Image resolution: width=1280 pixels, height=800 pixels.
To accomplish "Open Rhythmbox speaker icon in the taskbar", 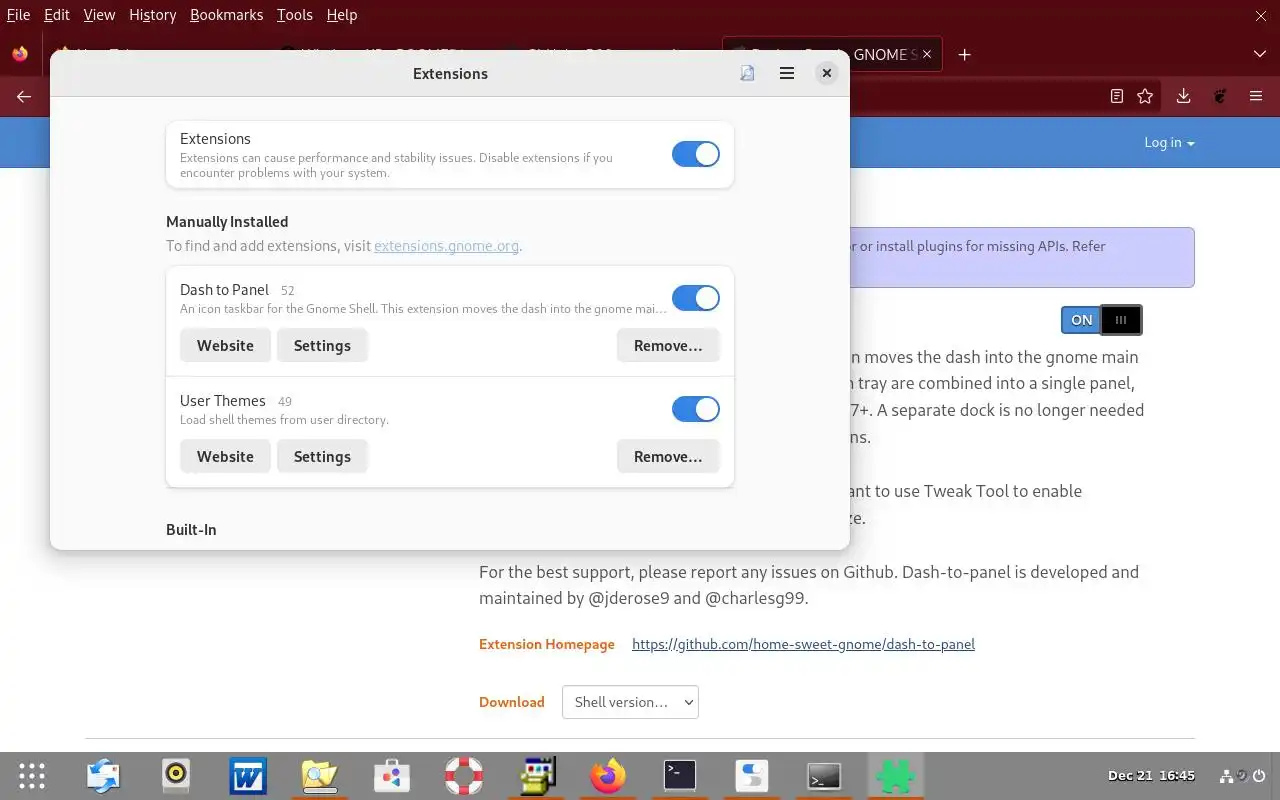I will [x=176, y=776].
